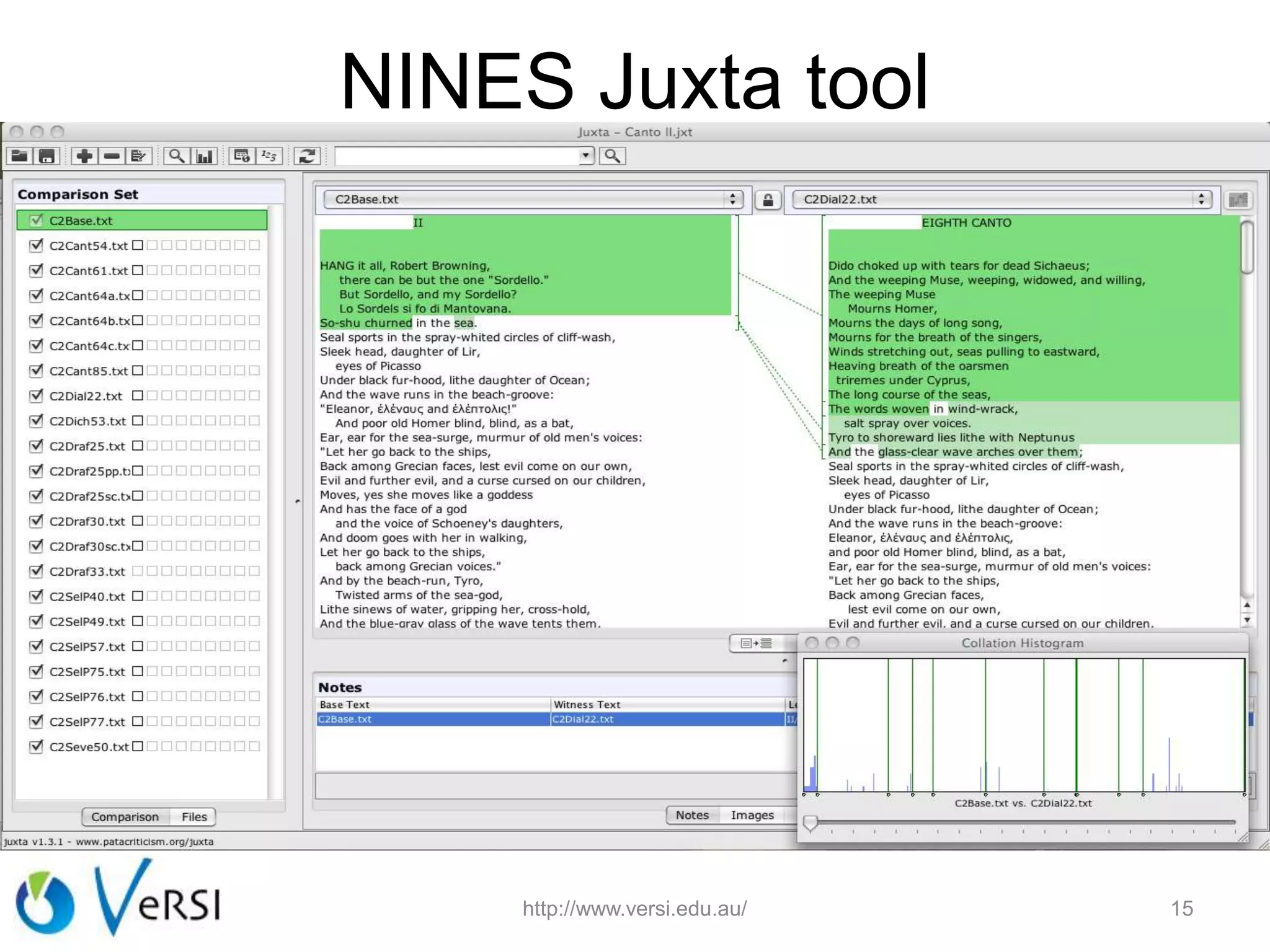Remove a document with the minus icon
1270x952 pixels.
point(112,156)
